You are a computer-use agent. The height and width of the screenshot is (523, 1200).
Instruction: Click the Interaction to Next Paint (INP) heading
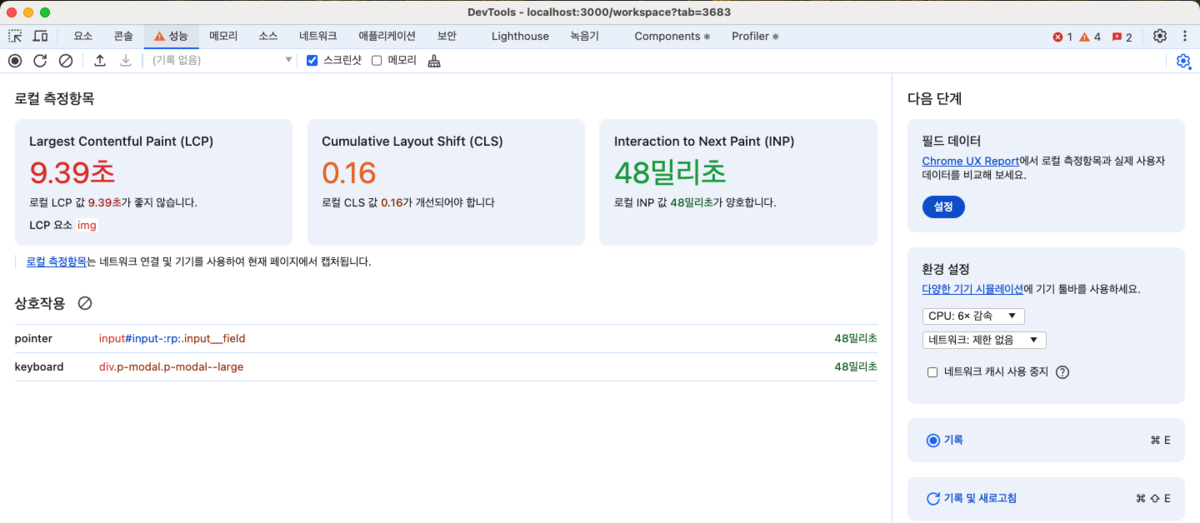[704, 141]
